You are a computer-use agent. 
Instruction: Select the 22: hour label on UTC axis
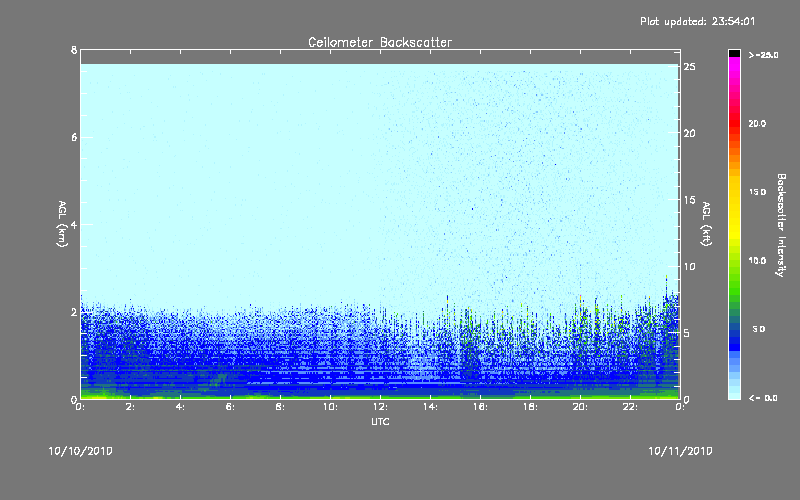point(631,407)
